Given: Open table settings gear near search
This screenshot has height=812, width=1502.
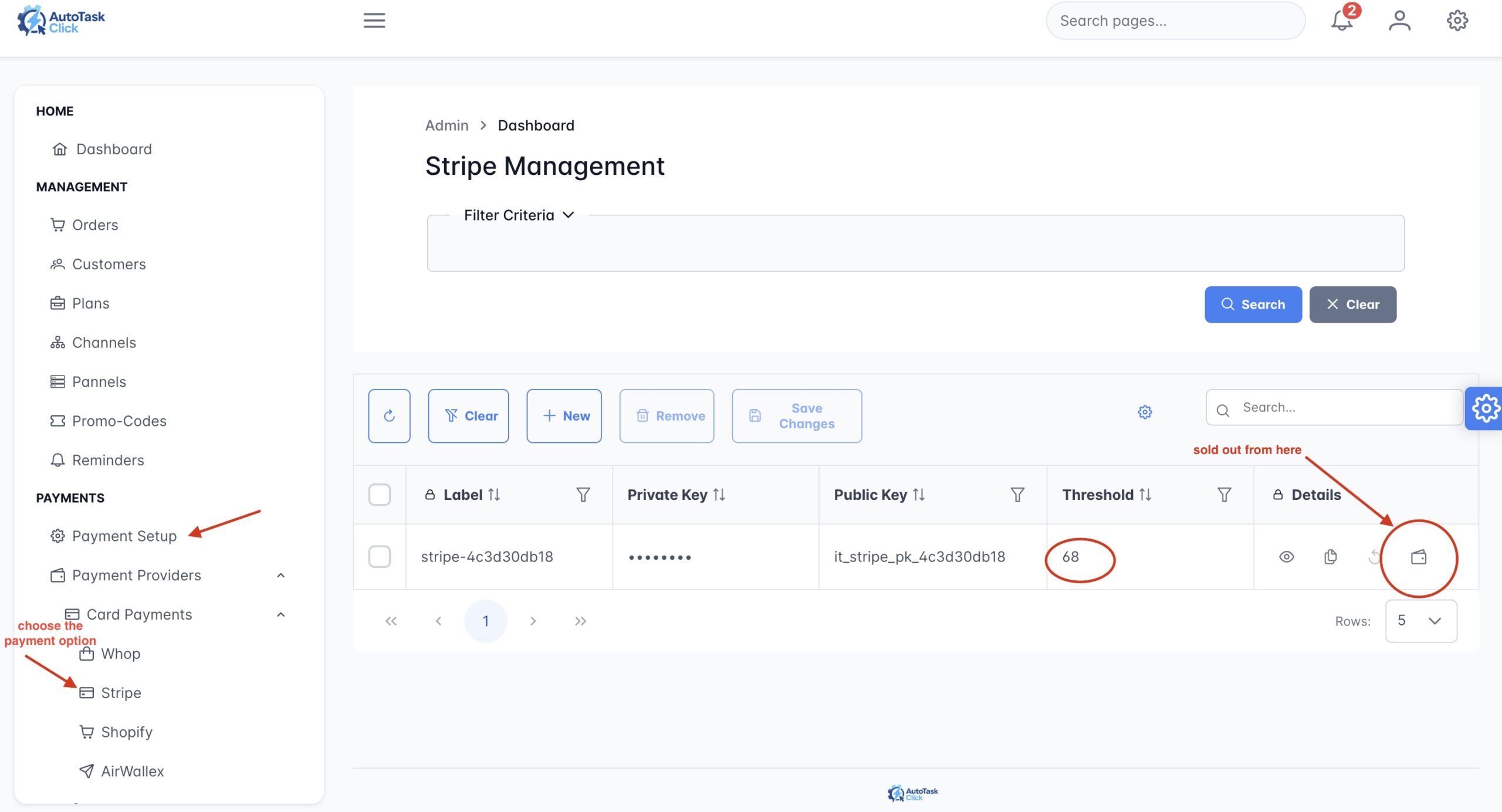Looking at the screenshot, I should pos(1145,412).
